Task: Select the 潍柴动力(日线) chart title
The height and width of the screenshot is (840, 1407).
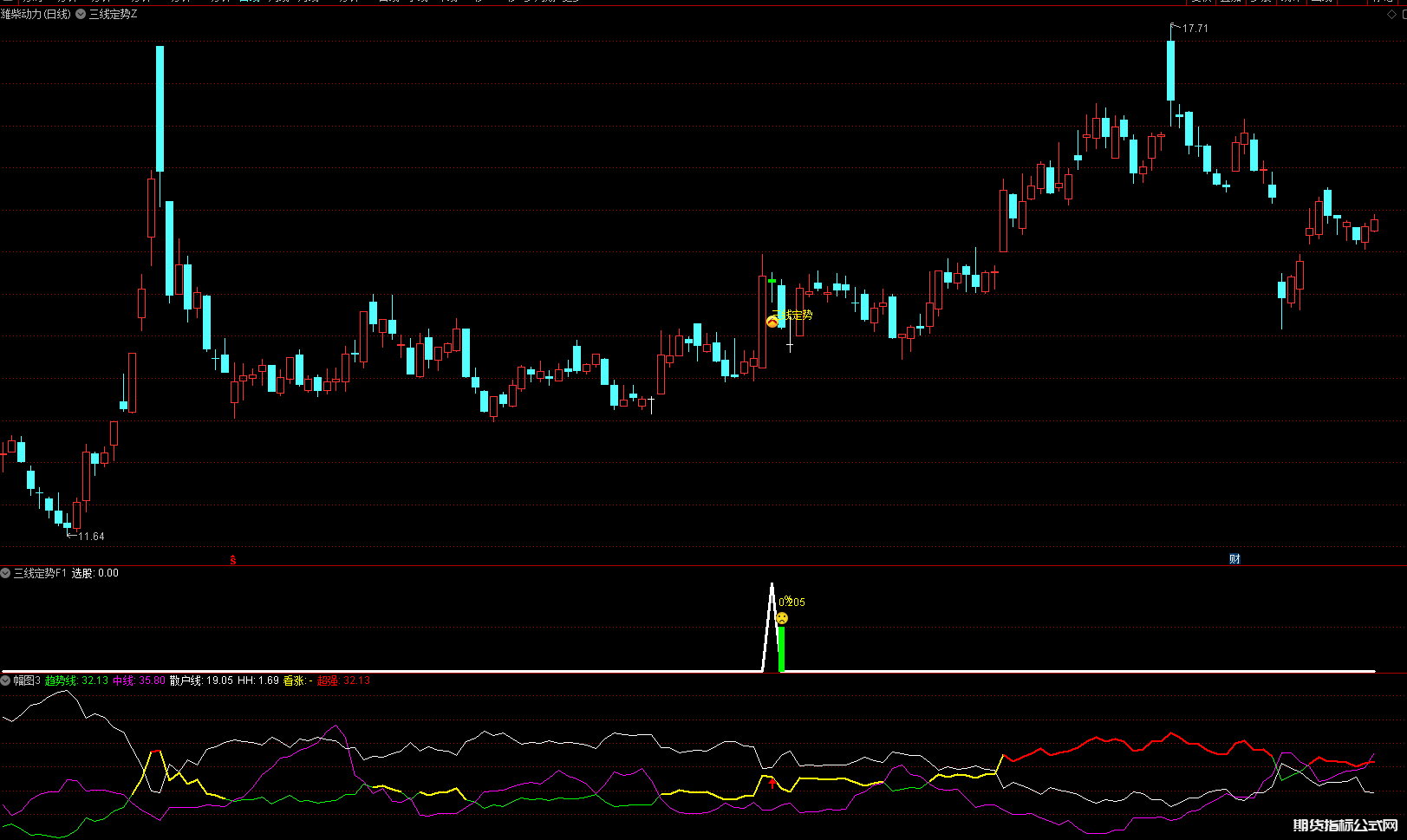Action: pos(36,15)
